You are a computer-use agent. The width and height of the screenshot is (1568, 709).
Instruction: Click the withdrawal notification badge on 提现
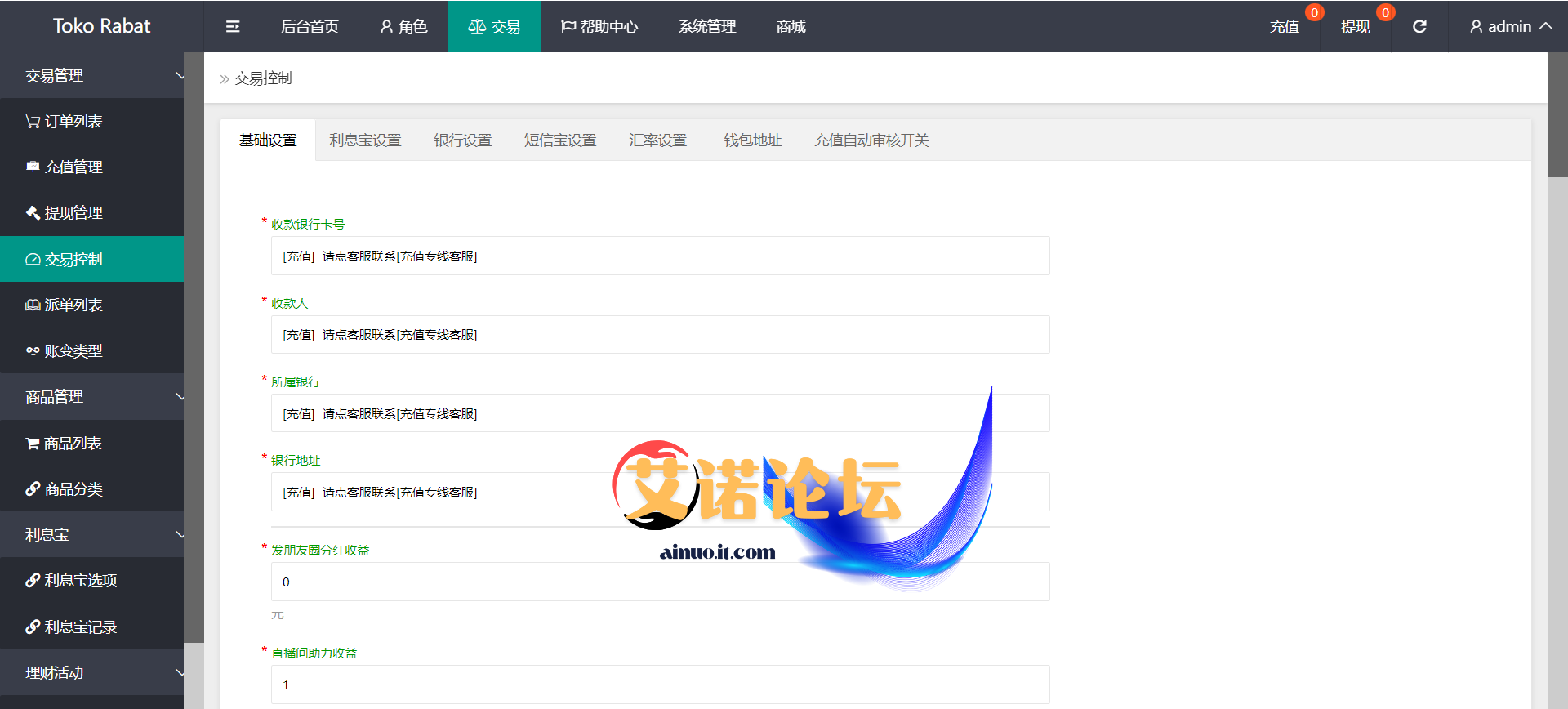1385,13
